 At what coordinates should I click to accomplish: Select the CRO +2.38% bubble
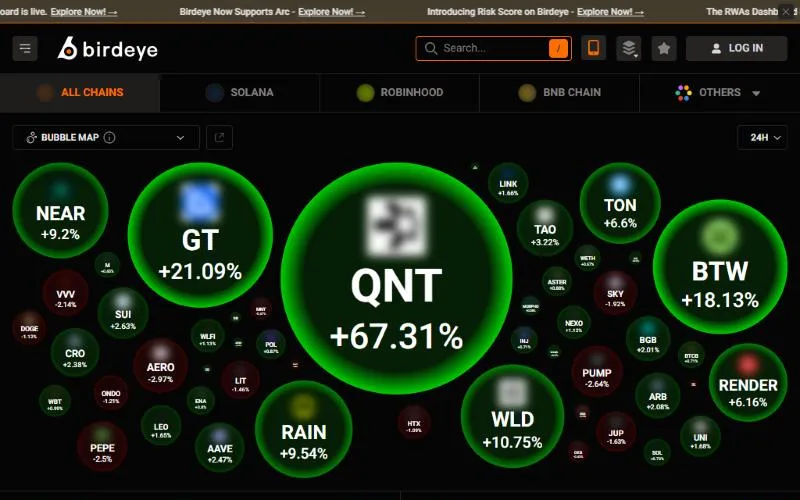(x=75, y=353)
